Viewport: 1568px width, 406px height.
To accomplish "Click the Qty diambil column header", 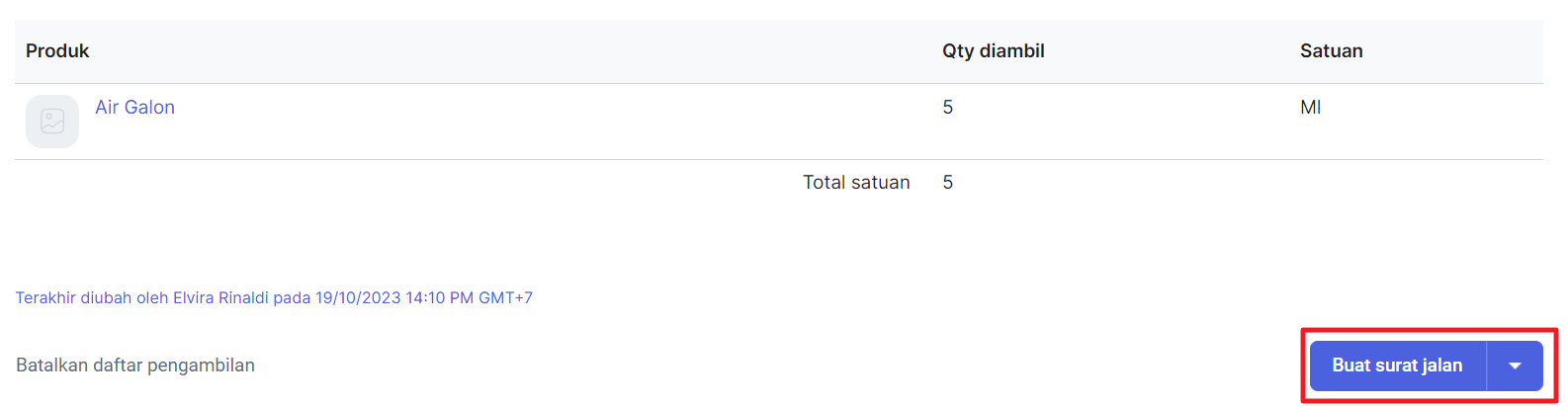I will [993, 51].
